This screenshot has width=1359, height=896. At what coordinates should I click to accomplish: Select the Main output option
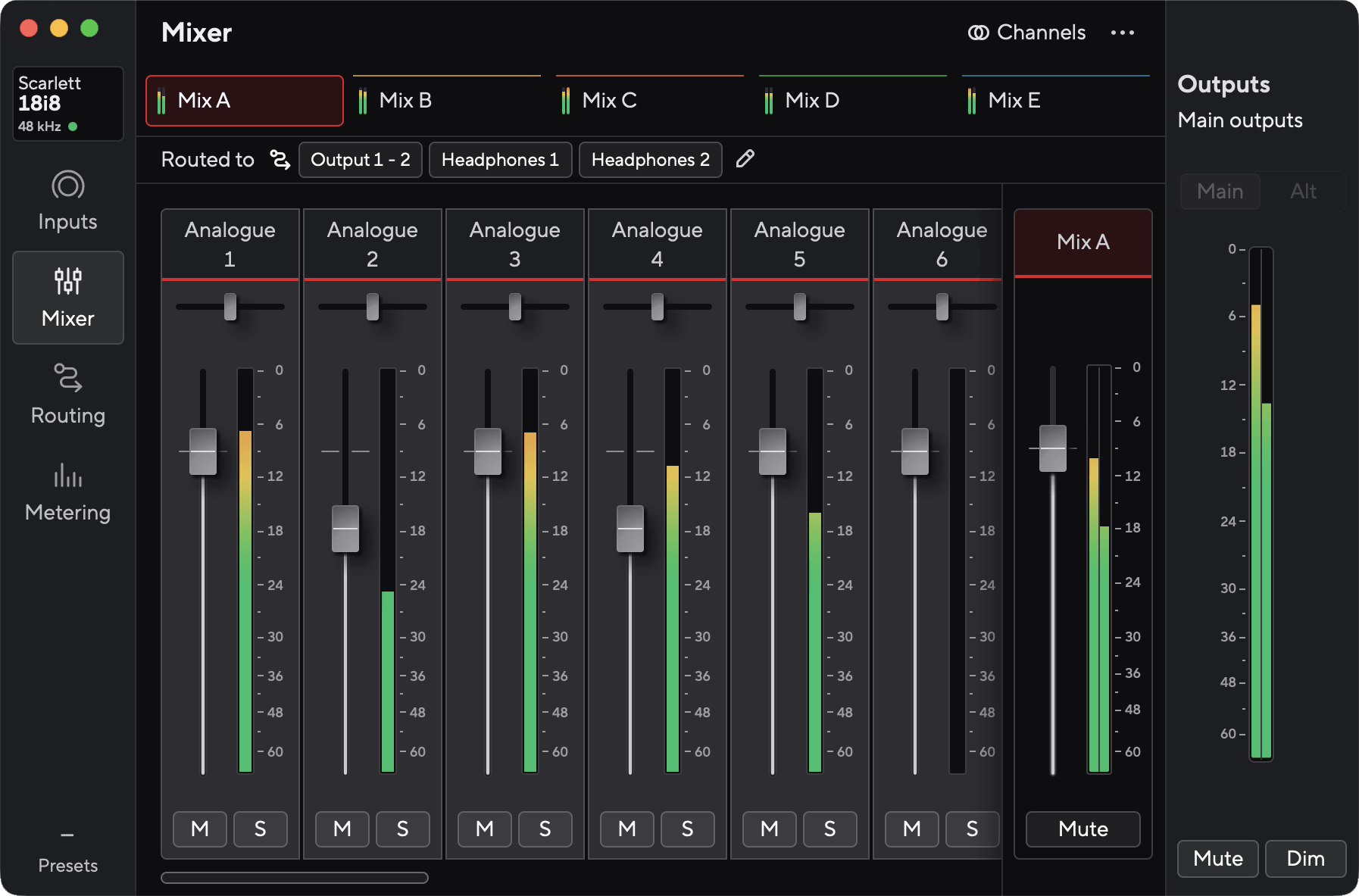click(1220, 192)
